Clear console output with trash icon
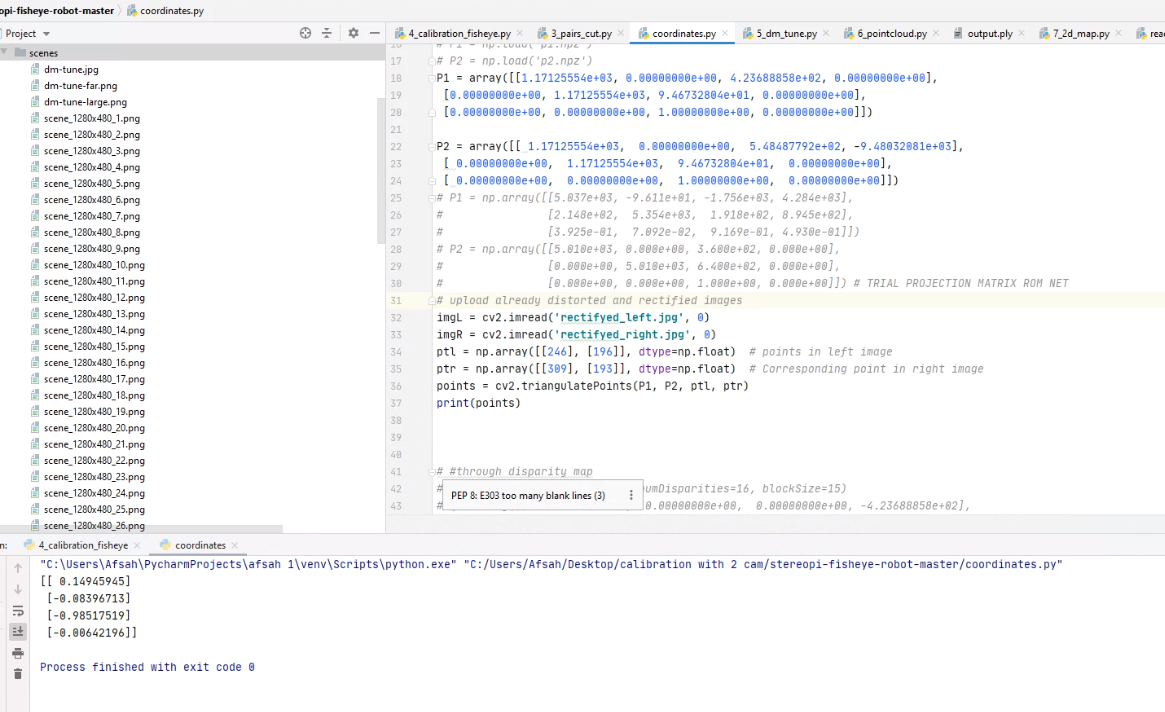This screenshot has width=1165, height=712. point(17,674)
